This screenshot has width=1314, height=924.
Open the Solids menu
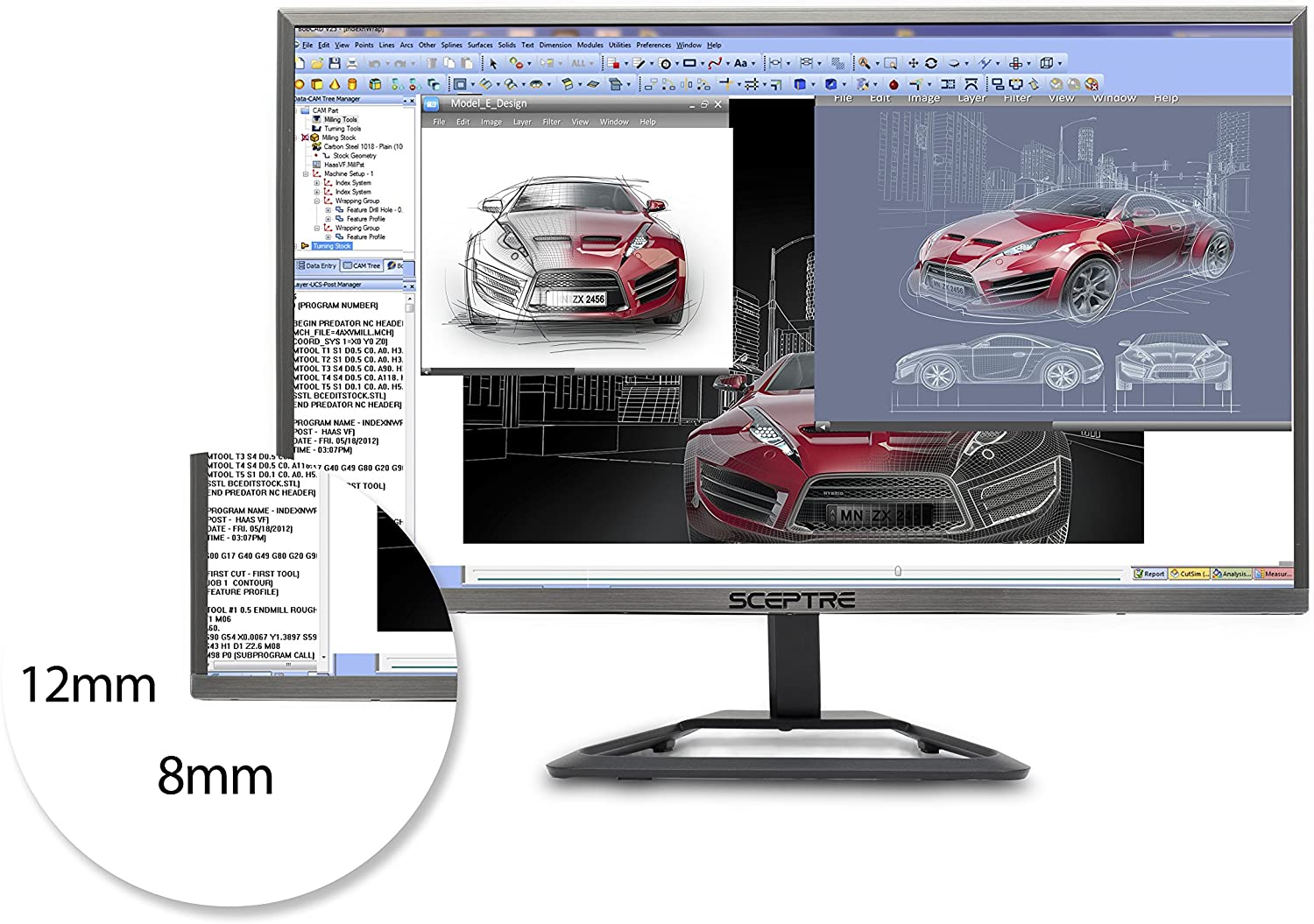(508, 44)
